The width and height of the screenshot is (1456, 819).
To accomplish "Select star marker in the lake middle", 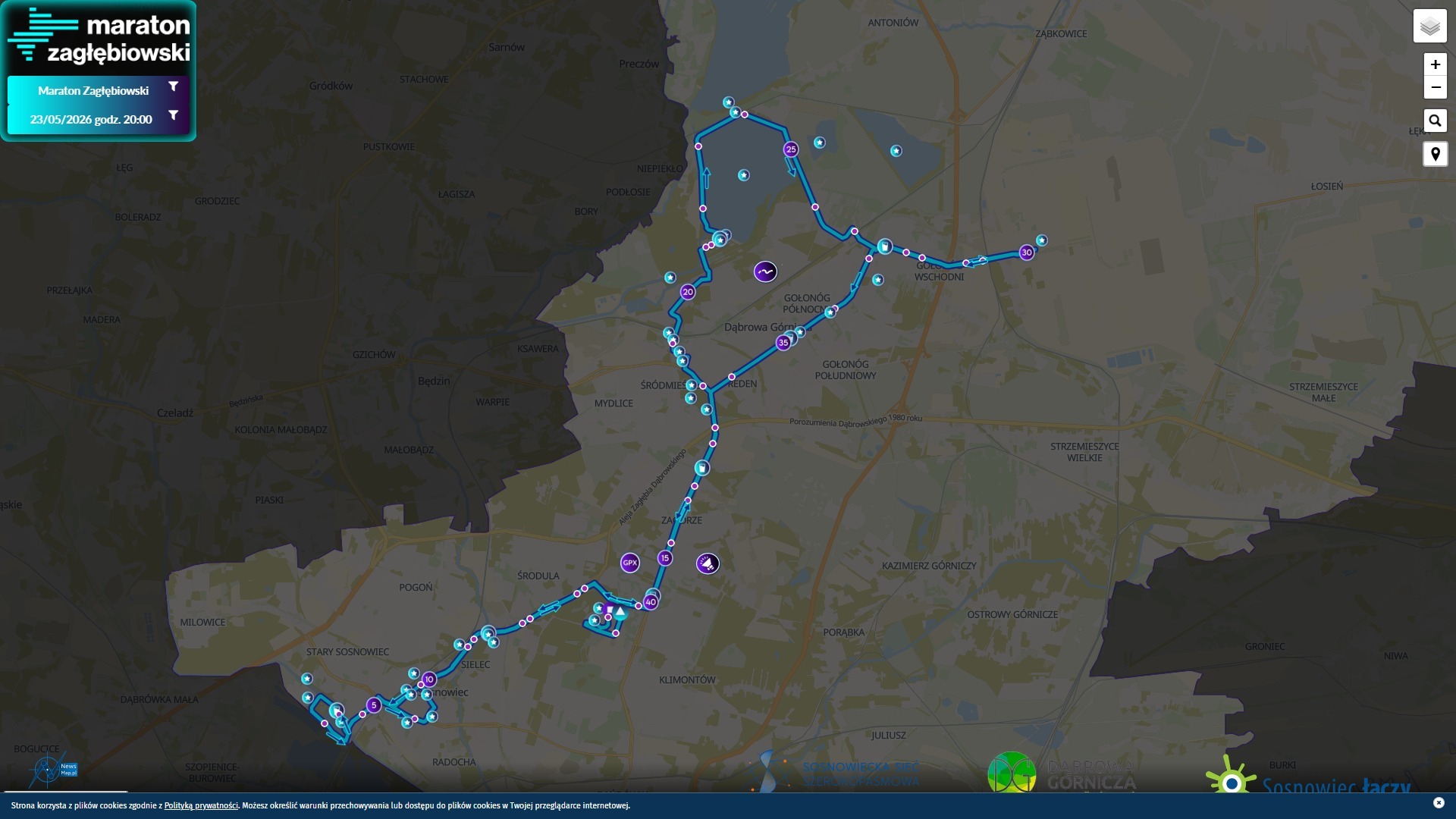I will 744,175.
